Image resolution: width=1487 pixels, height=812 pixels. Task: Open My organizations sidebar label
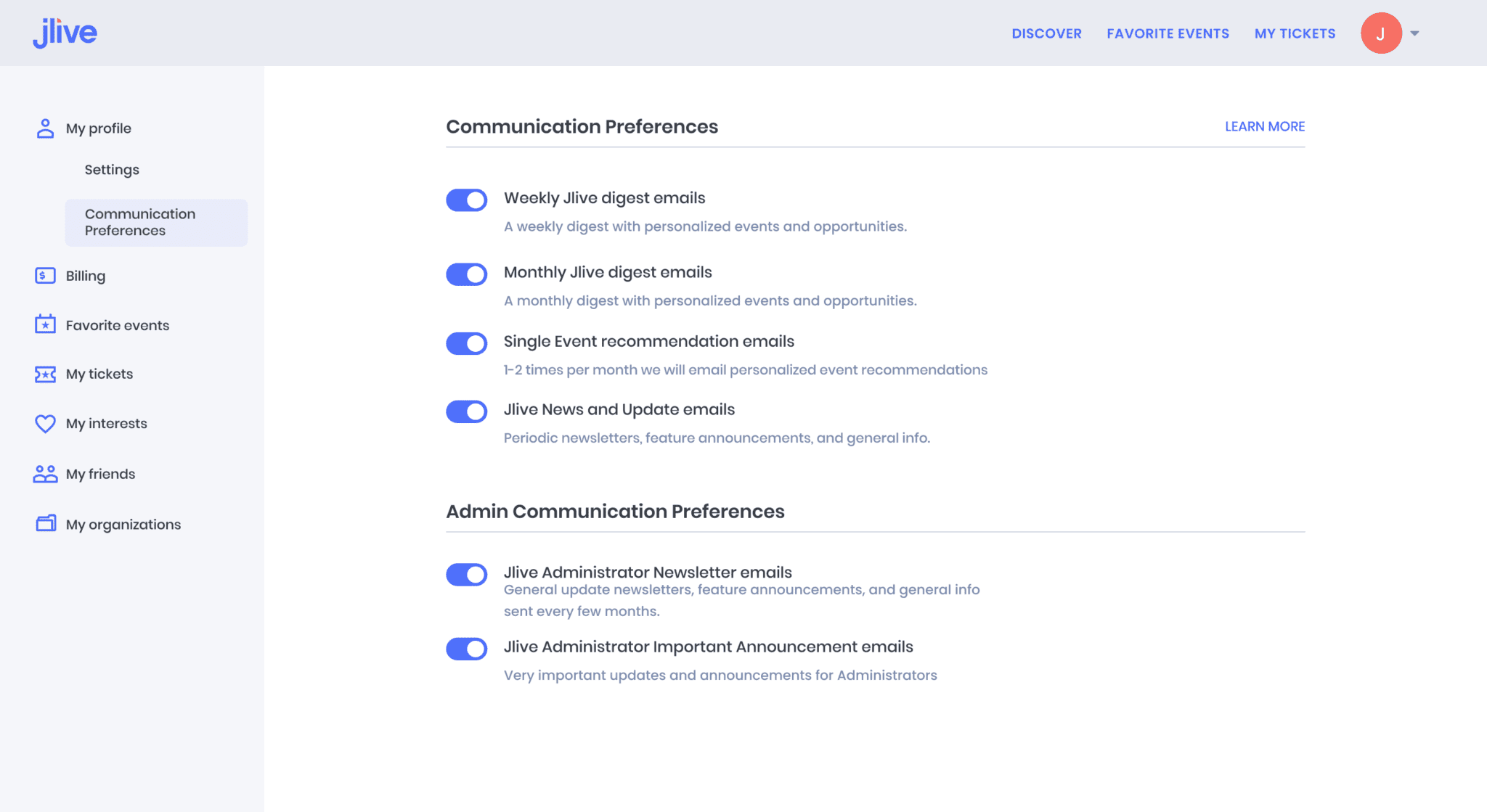(x=123, y=525)
